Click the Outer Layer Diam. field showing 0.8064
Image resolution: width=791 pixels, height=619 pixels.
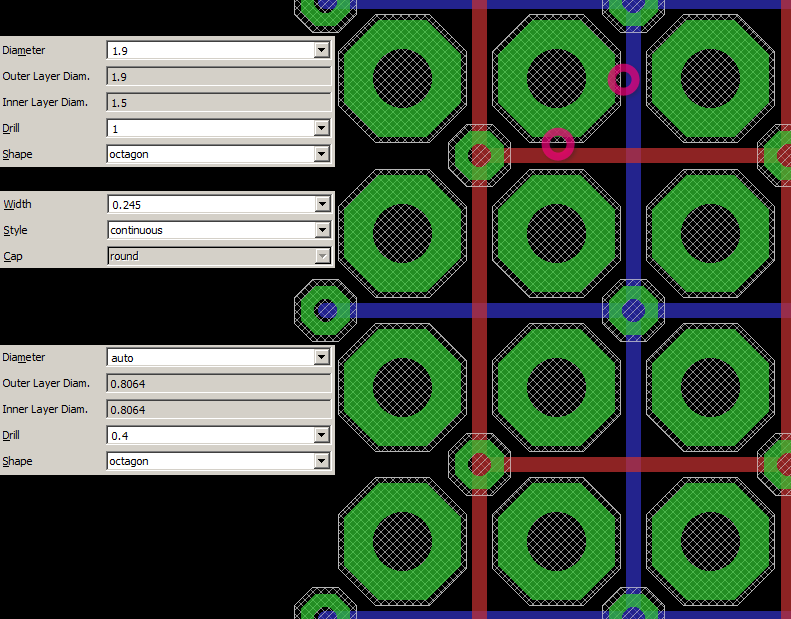point(218,383)
